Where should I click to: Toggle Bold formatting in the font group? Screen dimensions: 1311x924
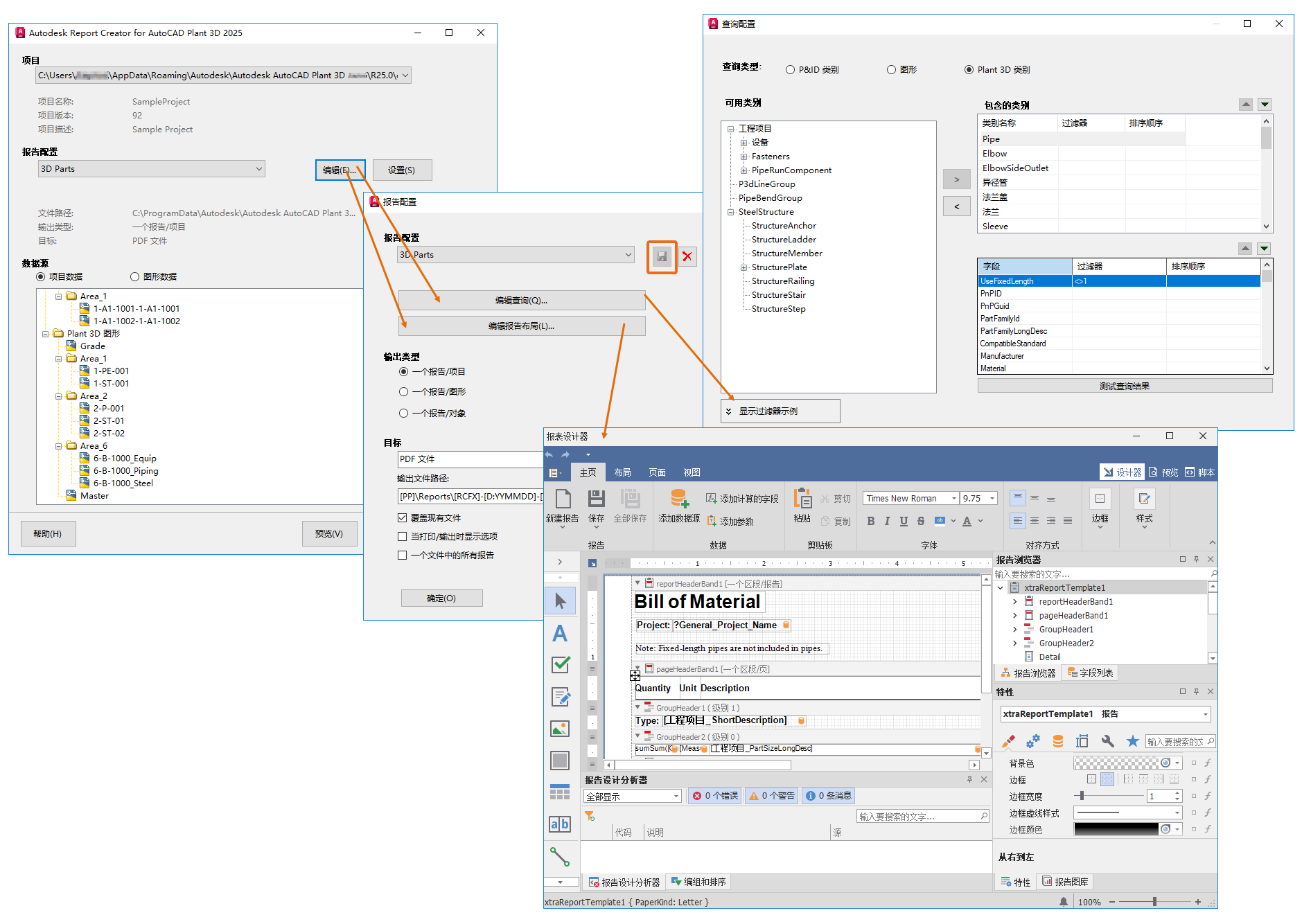click(x=871, y=521)
